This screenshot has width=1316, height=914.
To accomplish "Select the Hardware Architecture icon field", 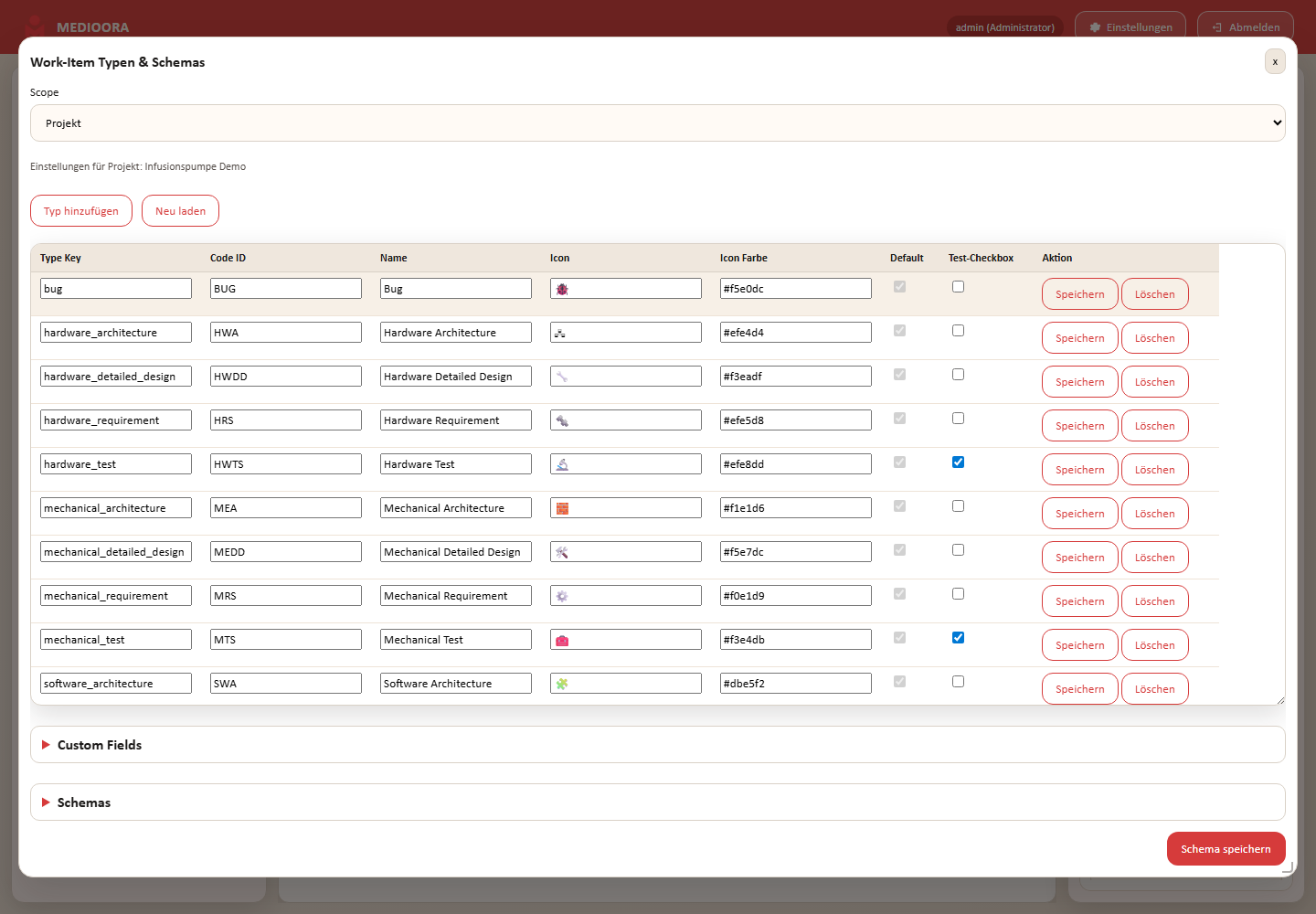I will tap(625, 333).
